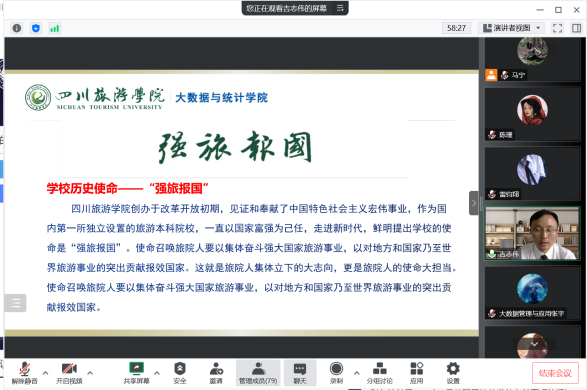Select the 大数据管理与应用张宇 thumbnail
This screenshot has height=390, width=587.
pyautogui.click(x=532, y=293)
